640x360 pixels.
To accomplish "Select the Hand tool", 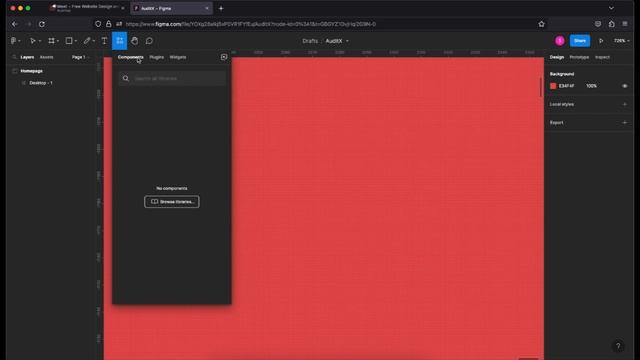I will (135, 41).
